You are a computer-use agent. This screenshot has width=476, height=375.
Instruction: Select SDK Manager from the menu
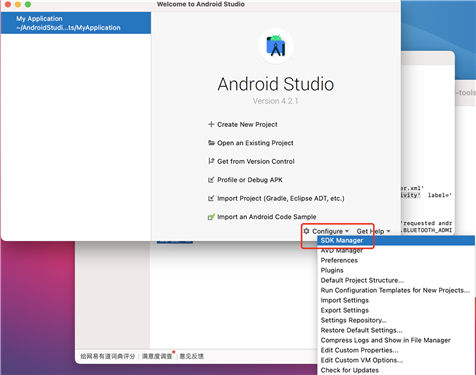[396, 240]
